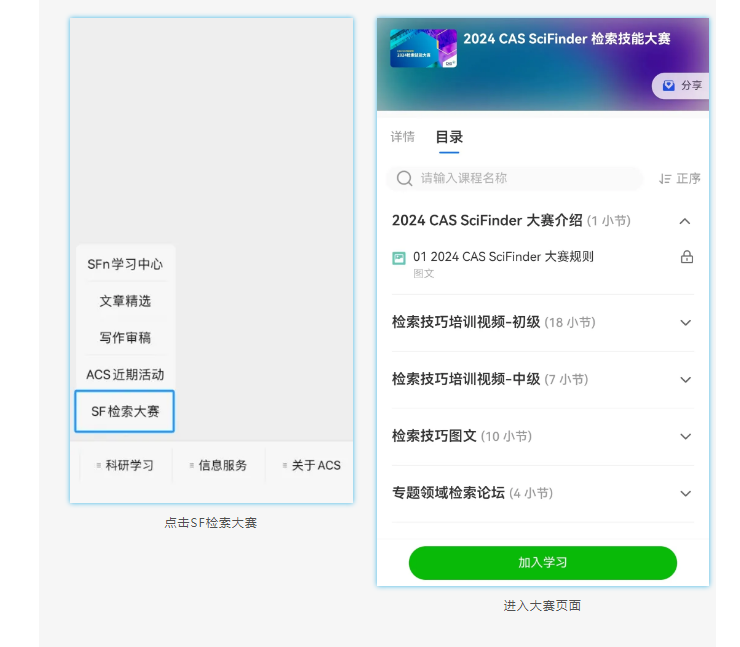Expand the 专题领域检索论坛 section
740x647 pixels.
(x=685, y=494)
